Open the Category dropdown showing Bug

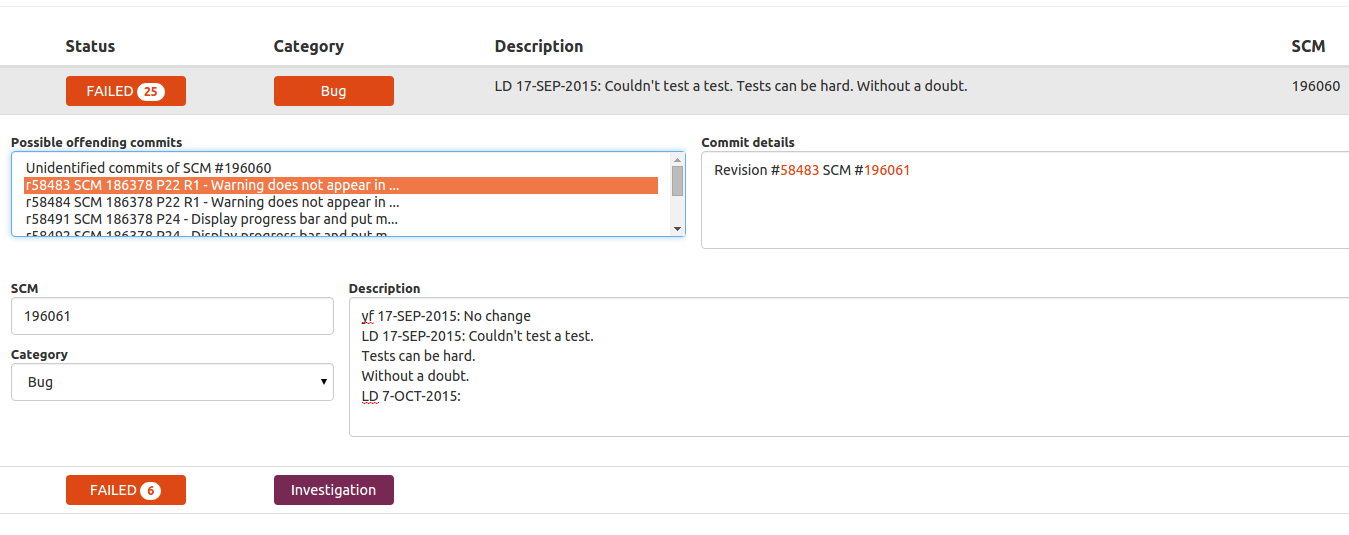[x=172, y=382]
